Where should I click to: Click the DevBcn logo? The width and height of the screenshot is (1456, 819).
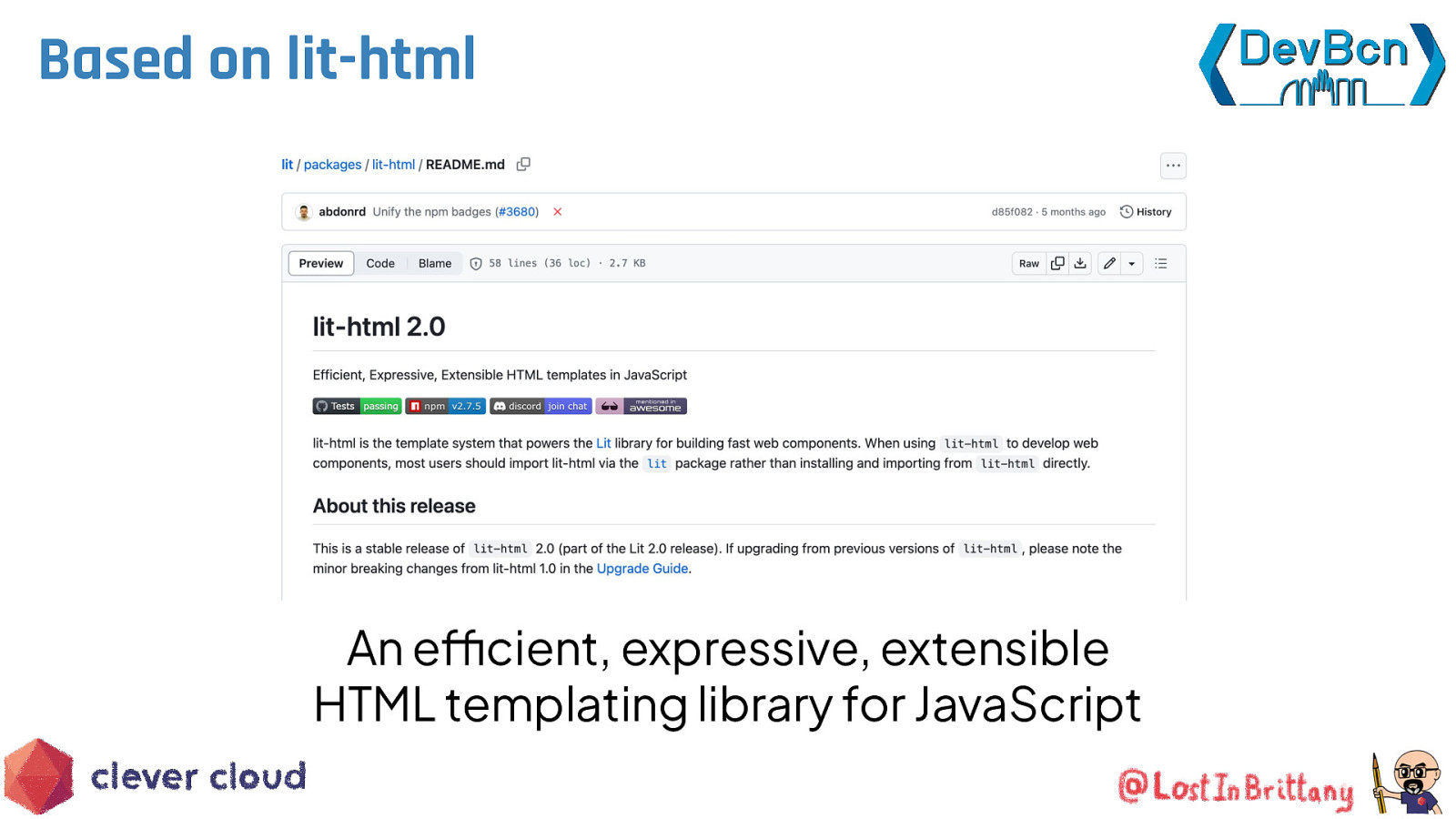pos(1322,65)
